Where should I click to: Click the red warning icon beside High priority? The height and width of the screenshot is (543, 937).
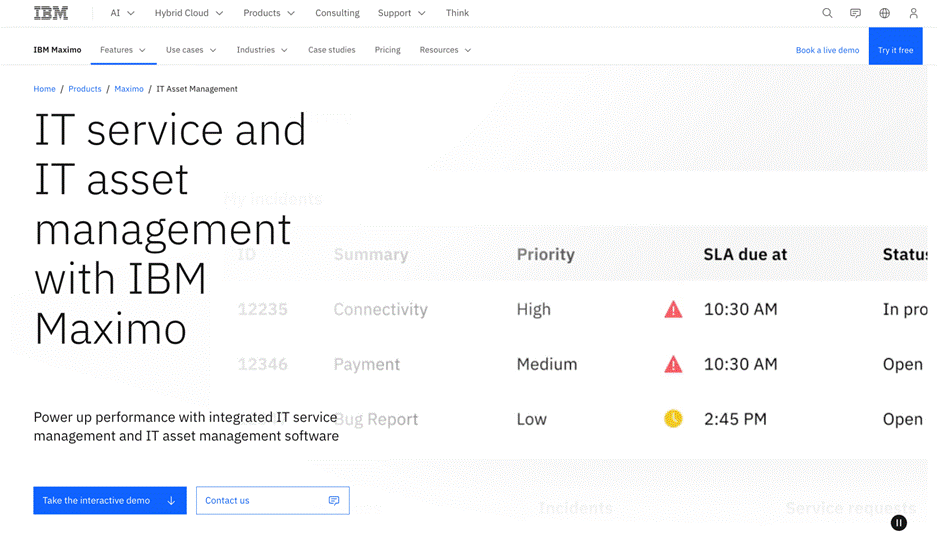673,310
